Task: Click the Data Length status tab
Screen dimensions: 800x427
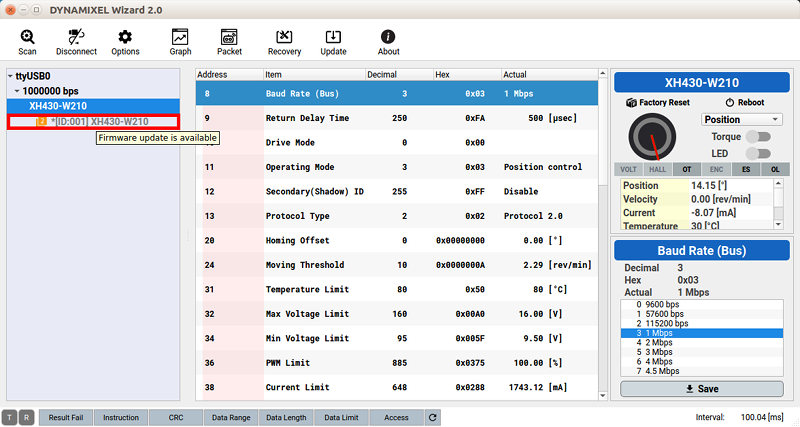Action: pyautogui.click(x=286, y=417)
